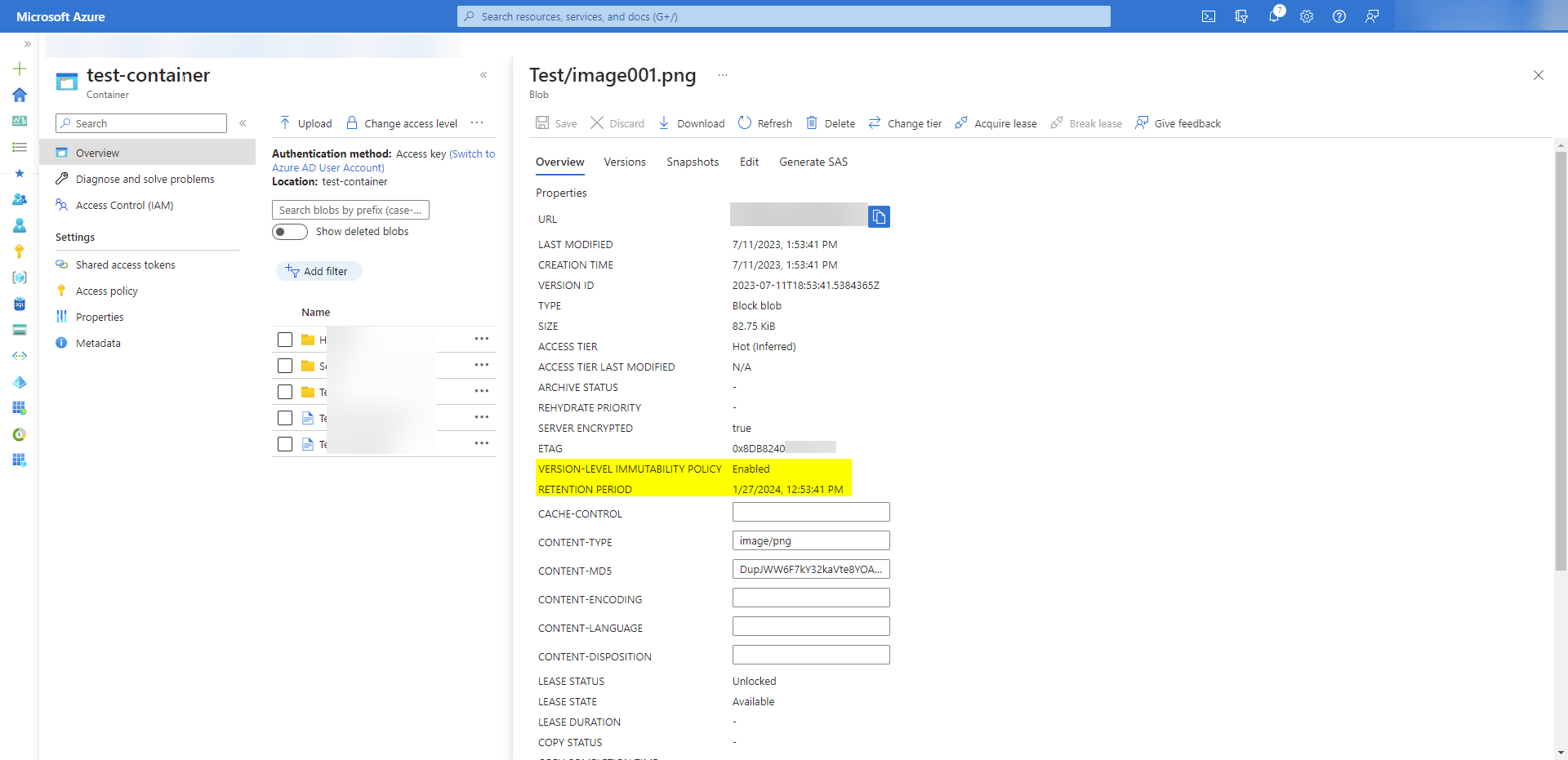
Task: Toggle Show deleted blobs switch
Action: tap(290, 232)
